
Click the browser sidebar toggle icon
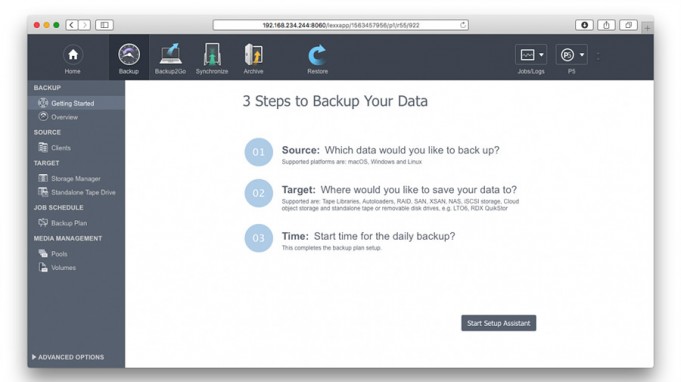[104, 25]
